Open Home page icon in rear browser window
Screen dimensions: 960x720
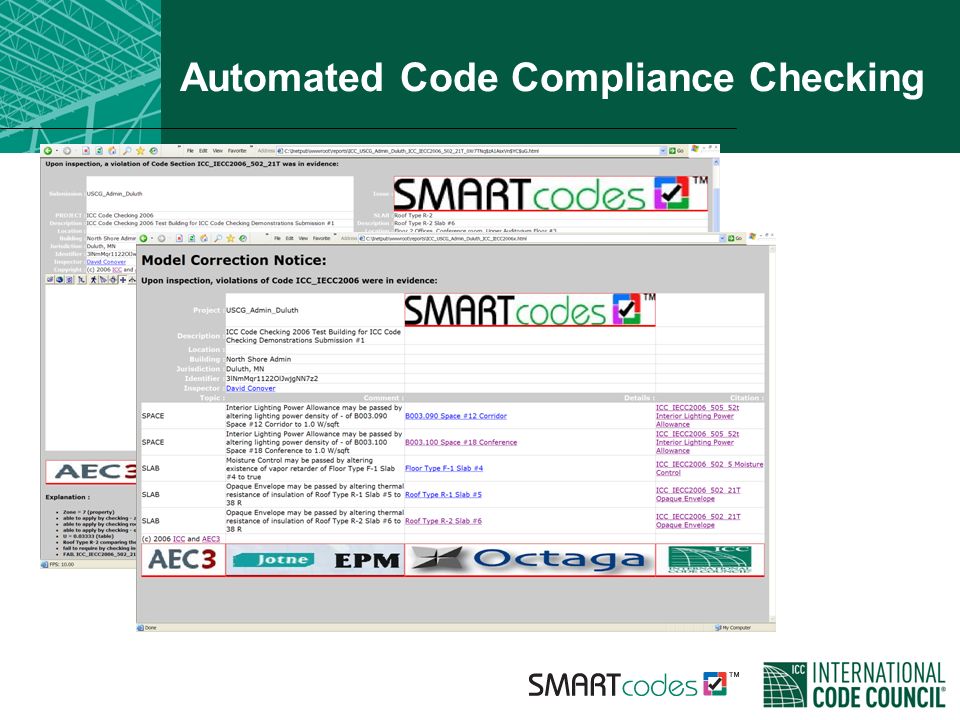tap(112, 151)
